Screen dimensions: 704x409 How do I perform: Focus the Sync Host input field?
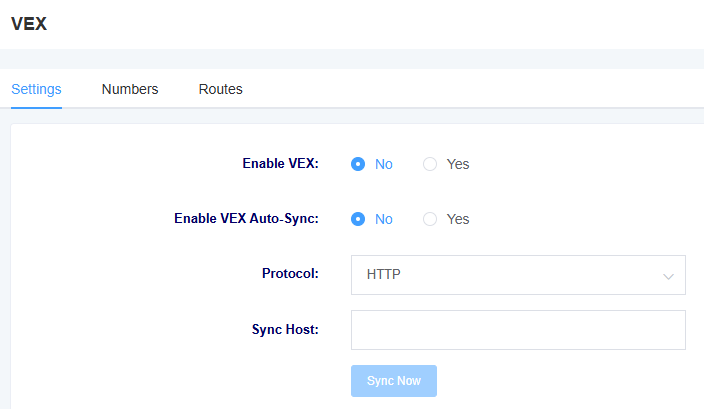pos(518,330)
